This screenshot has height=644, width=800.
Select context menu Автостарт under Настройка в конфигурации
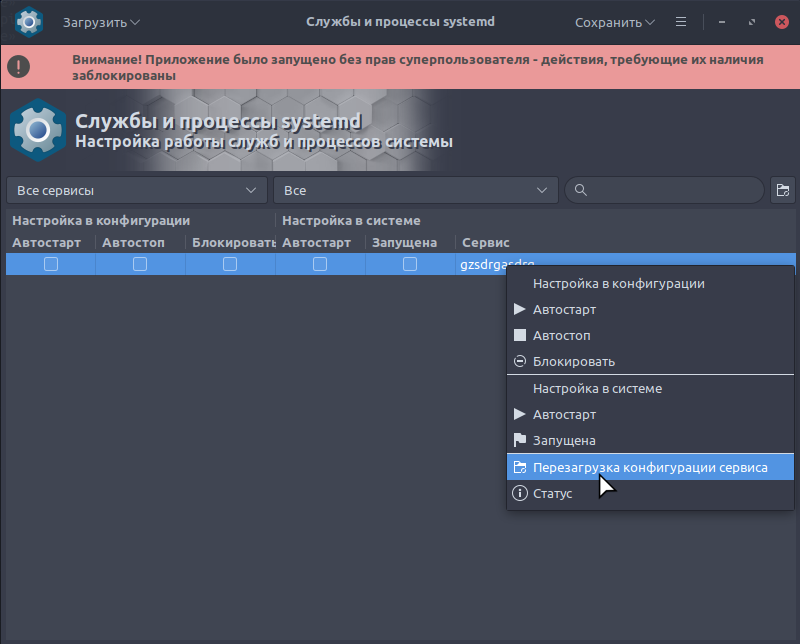pos(651,309)
